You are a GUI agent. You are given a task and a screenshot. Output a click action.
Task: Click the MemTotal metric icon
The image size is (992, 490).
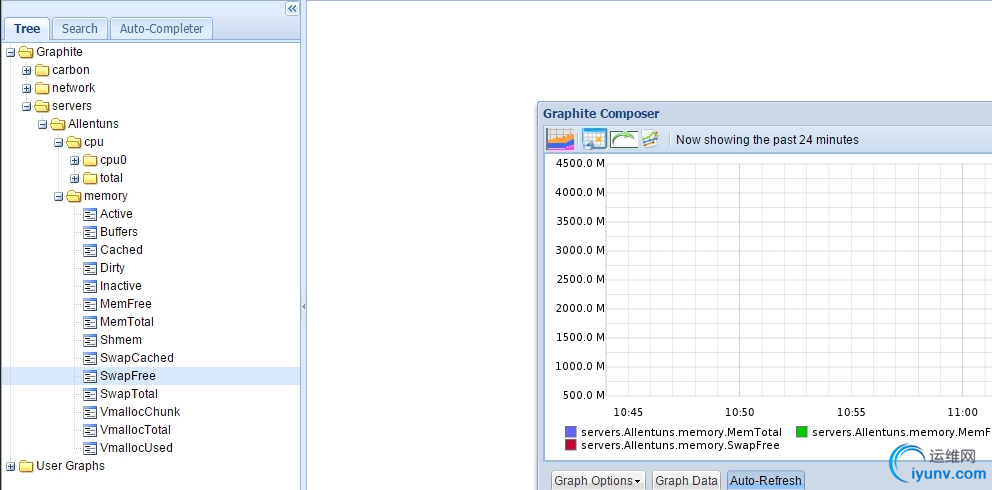(90, 322)
